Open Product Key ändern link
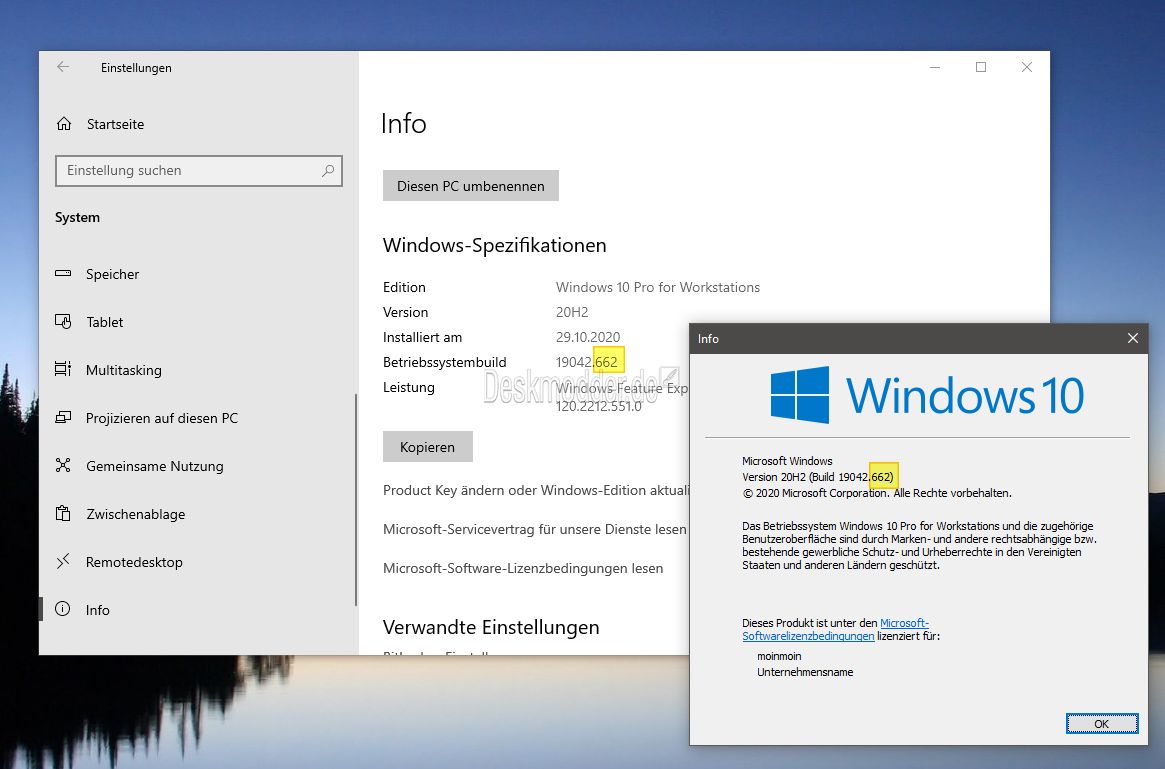This screenshot has width=1165, height=769. click(x=536, y=490)
